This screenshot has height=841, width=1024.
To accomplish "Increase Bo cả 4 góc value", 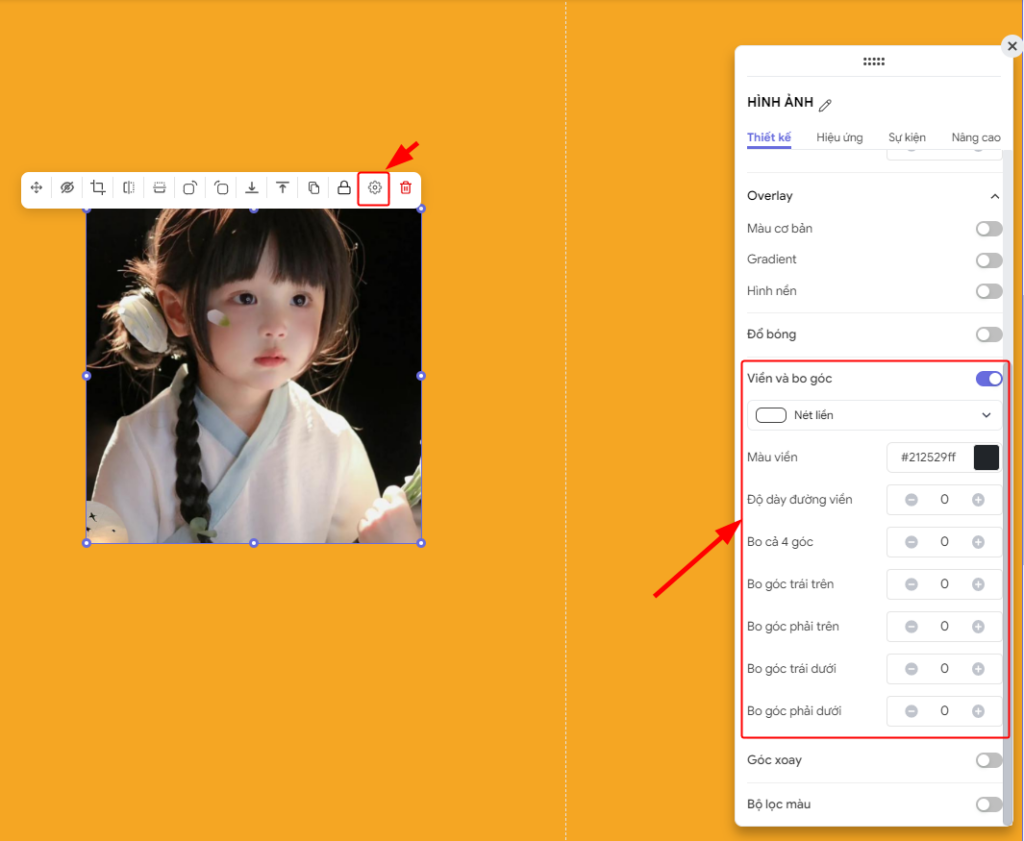I will click(x=978, y=542).
